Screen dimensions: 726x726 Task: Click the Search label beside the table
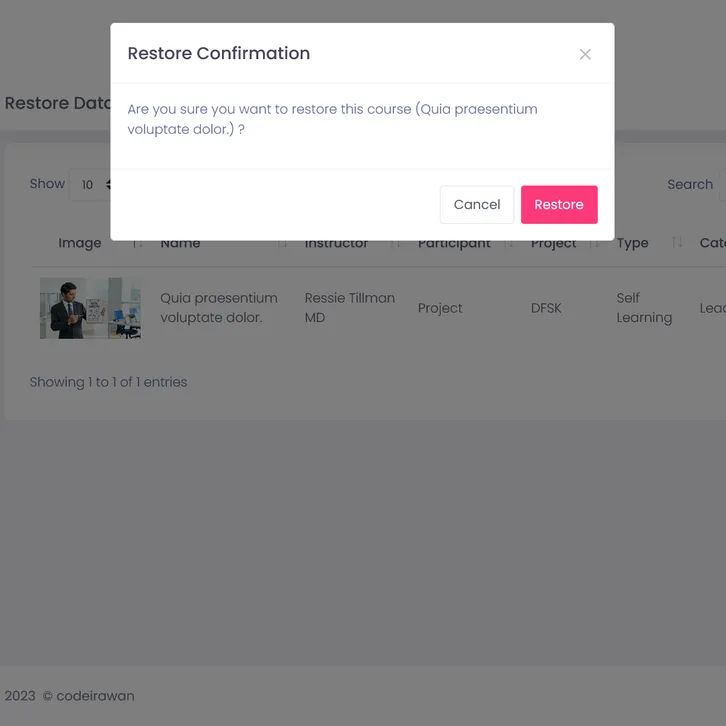(x=690, y=185)
